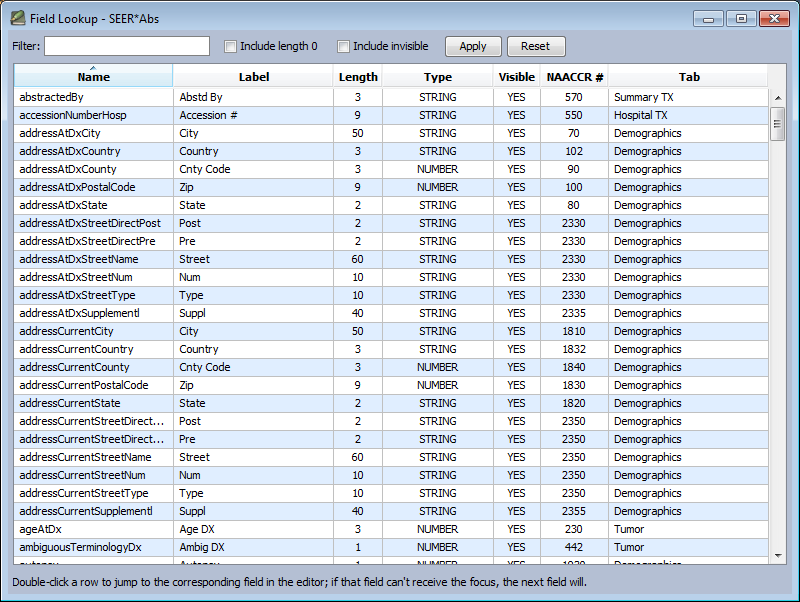Click NAACCR number 2355 cell
Screen dimensions: 800x602
coord(574,511)
